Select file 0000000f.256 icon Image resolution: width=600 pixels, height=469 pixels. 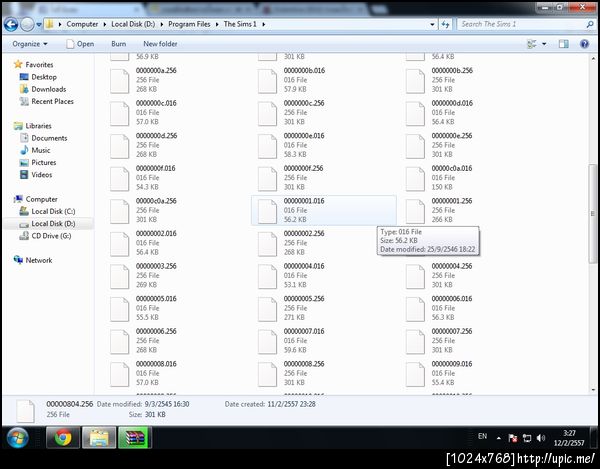(267, 179)
